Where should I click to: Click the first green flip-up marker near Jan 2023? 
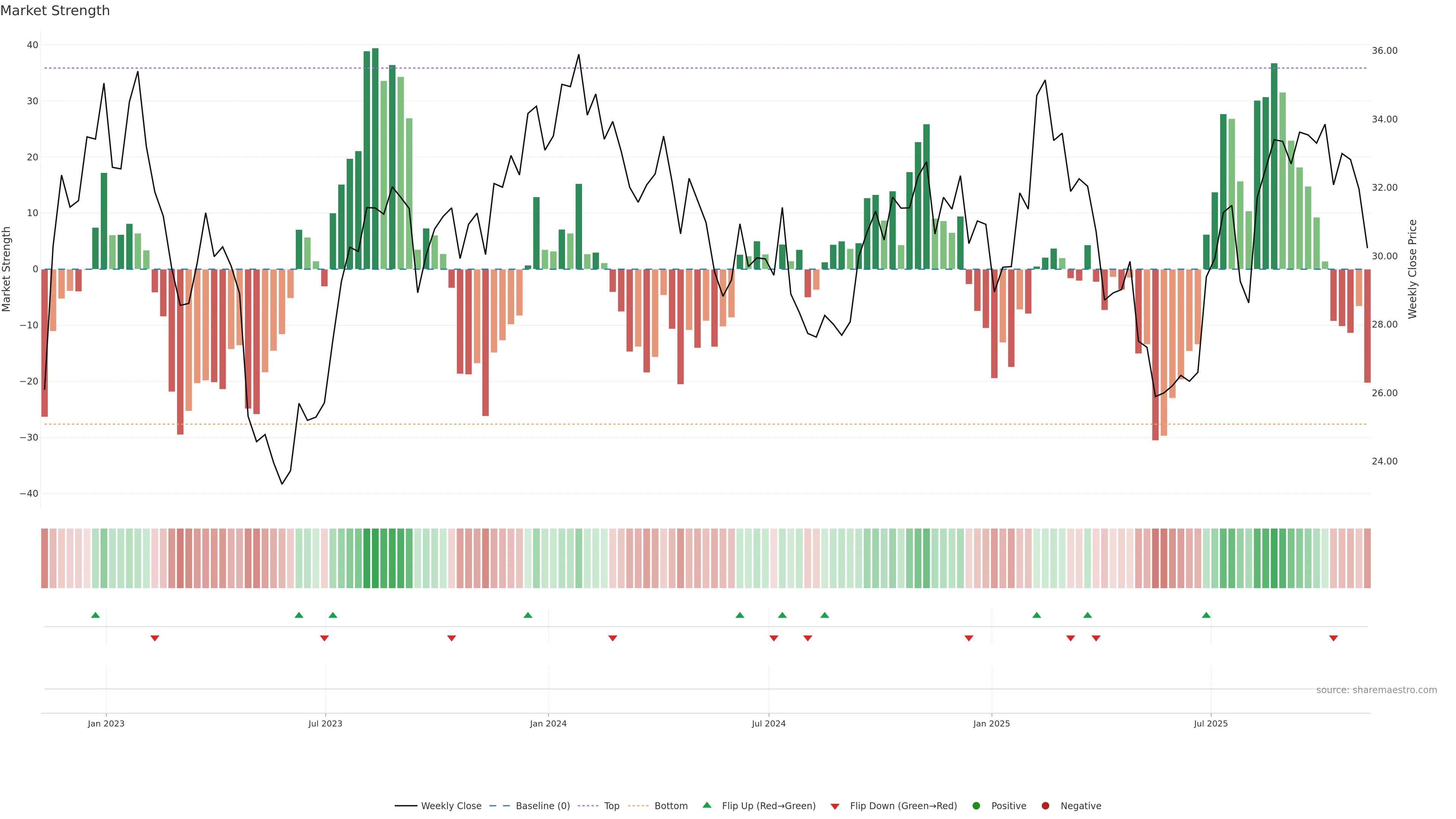pos(96,615)
